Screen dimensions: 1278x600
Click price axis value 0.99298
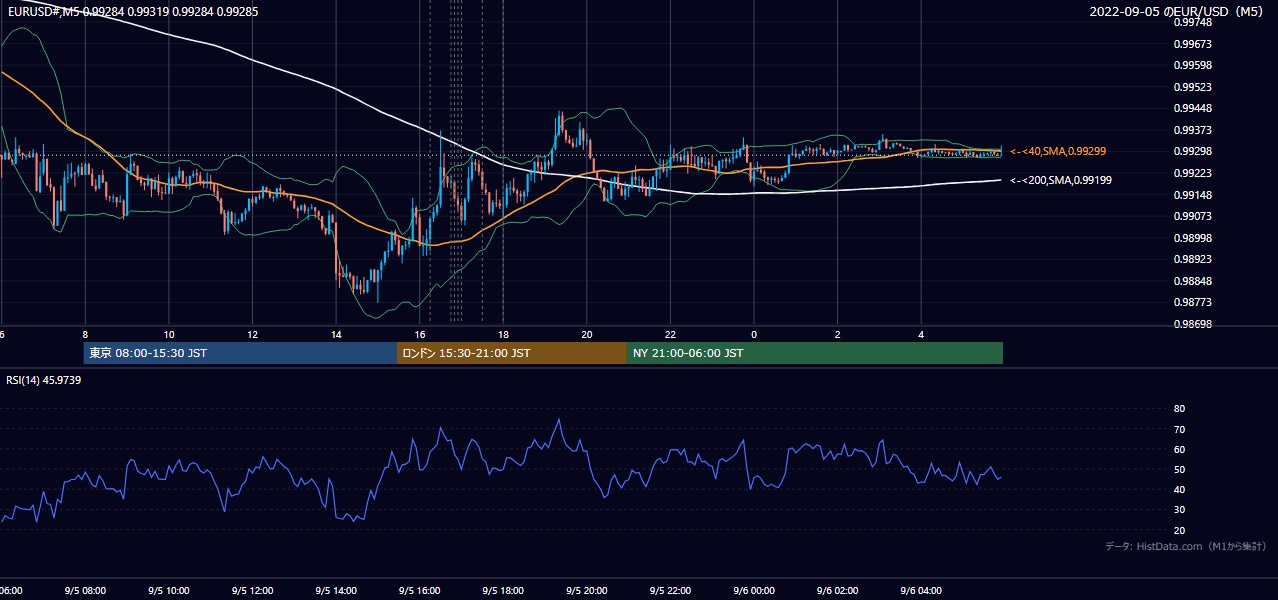[x=1192, y=152]
